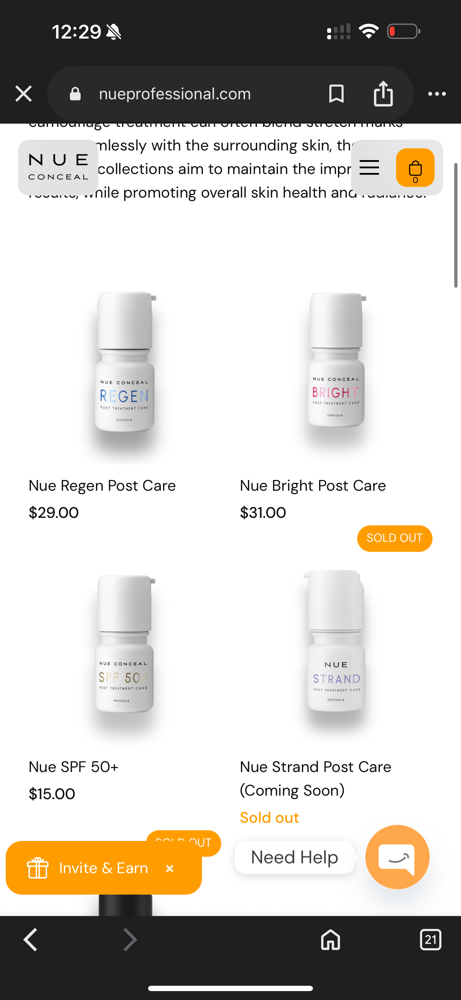Go to the browser home icon

(330, 939)
